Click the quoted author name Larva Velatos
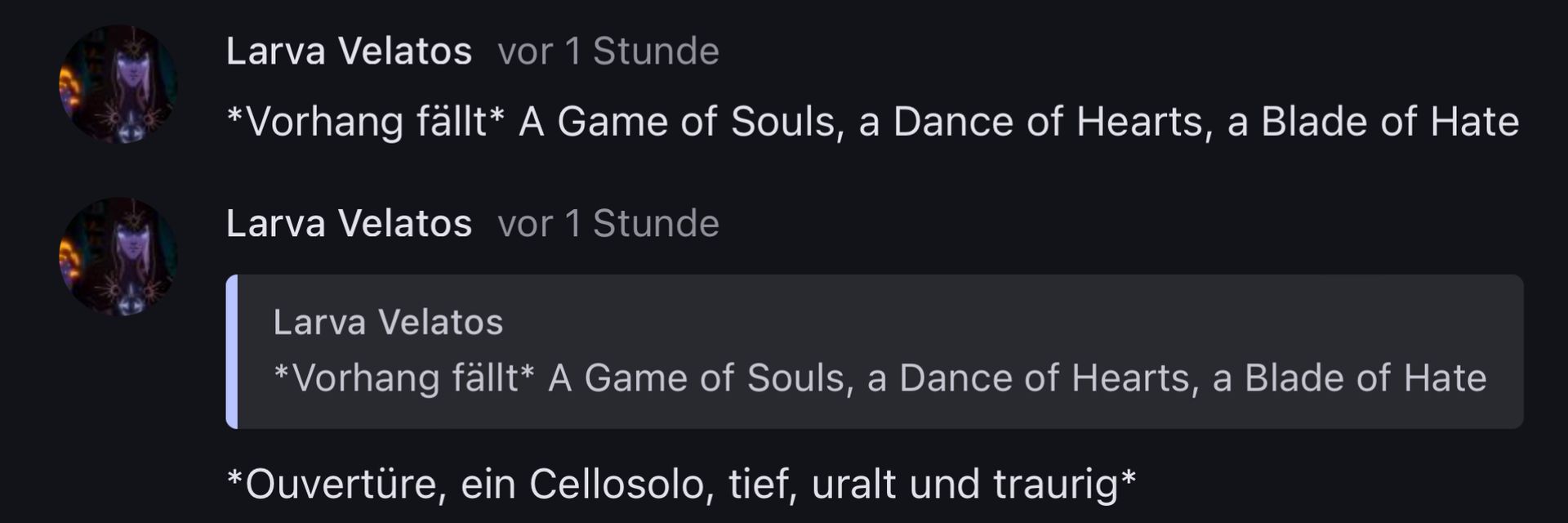The image size is (1568, 523). pos(388,323)
